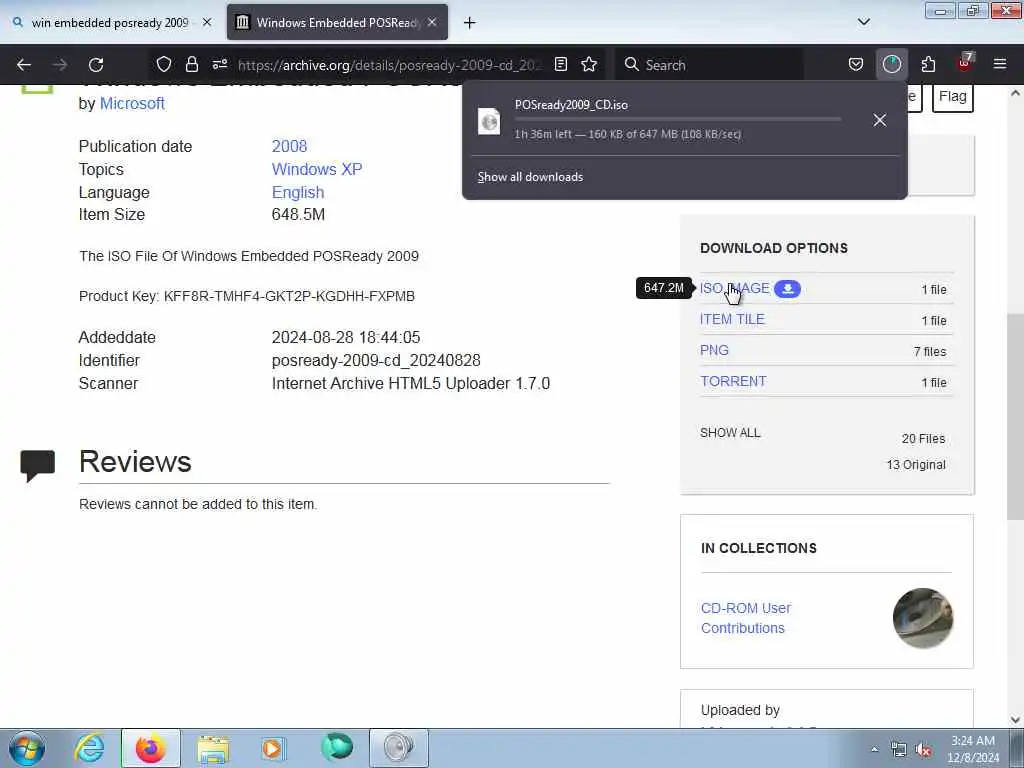1024x768 pixels.
Task: Click the '13 Original' count
Action: (916, 465)
